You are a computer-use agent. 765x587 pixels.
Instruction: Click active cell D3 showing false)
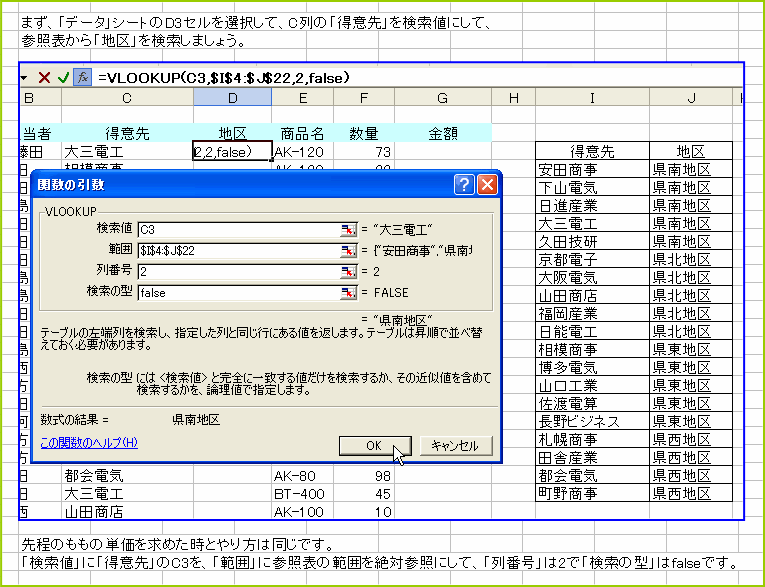(x=232, y=152)
